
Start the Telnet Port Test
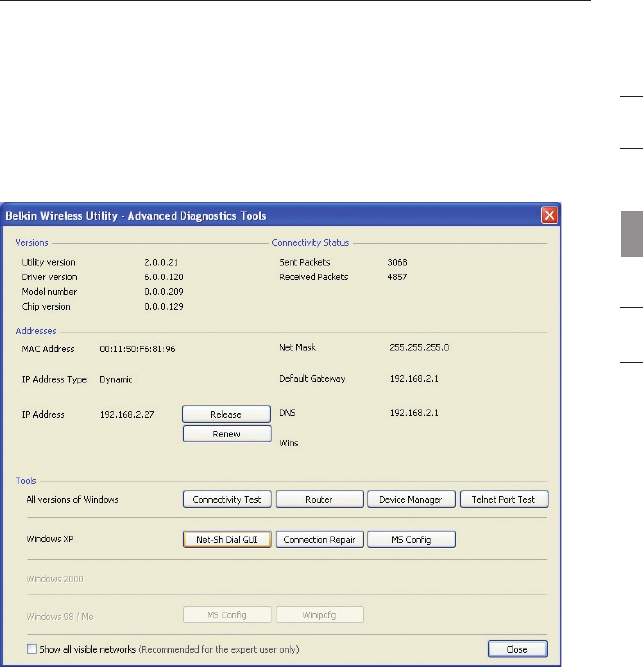[503, 499]
